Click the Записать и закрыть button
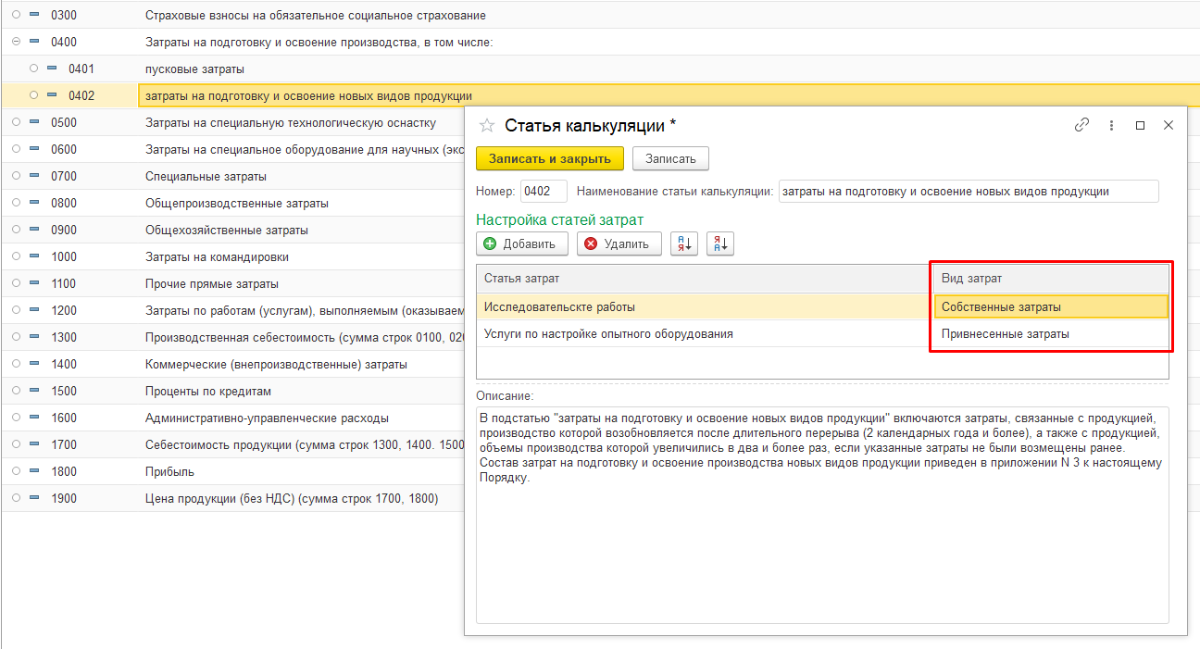 point(550,159)
